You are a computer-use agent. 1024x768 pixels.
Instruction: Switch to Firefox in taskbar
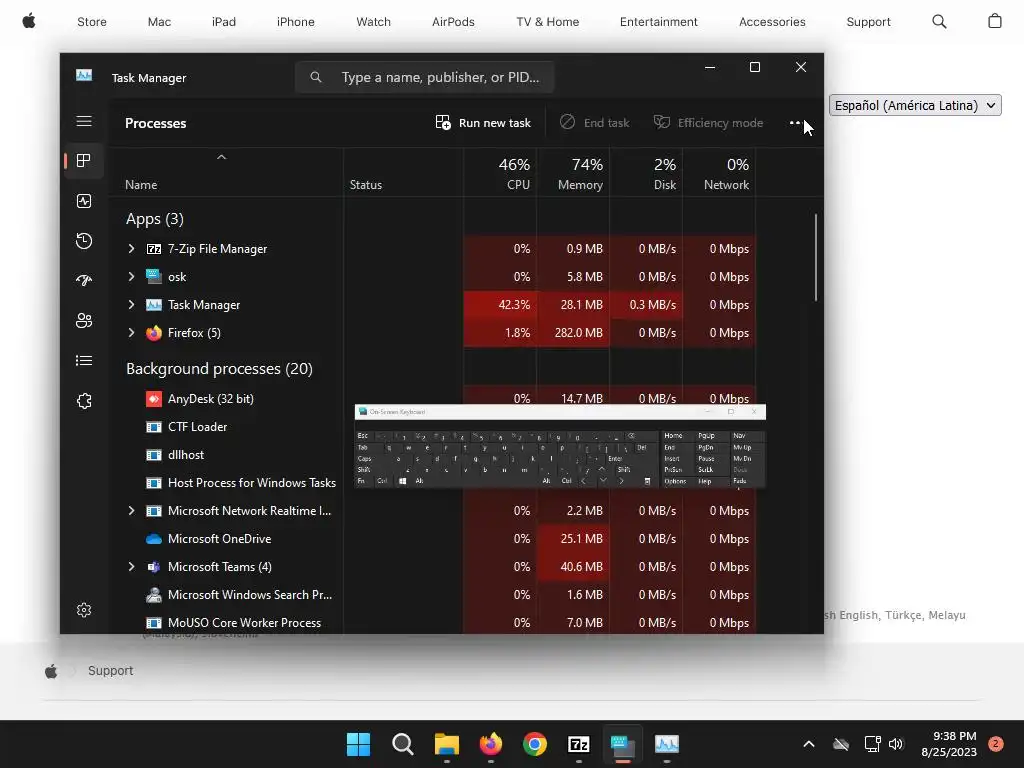tap(490, 744)
